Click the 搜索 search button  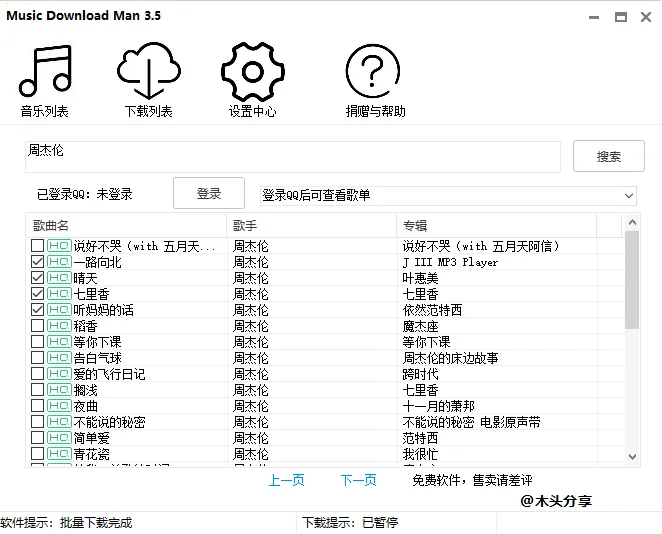[608, 156]
